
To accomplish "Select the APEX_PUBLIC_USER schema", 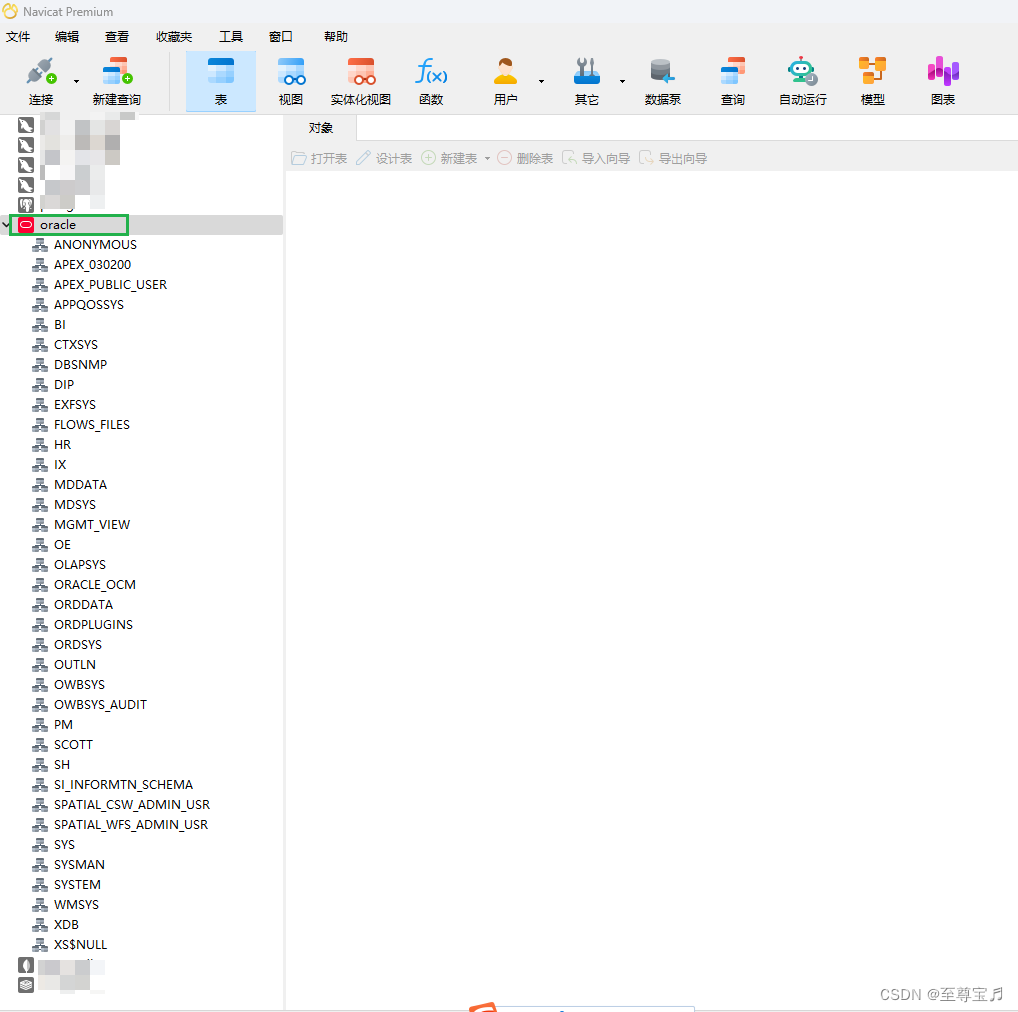I will 110,284.
